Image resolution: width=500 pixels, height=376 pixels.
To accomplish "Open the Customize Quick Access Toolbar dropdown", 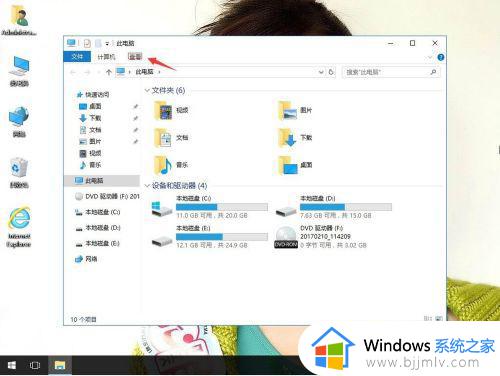I will pyautogui.click(x=107, y=44).
